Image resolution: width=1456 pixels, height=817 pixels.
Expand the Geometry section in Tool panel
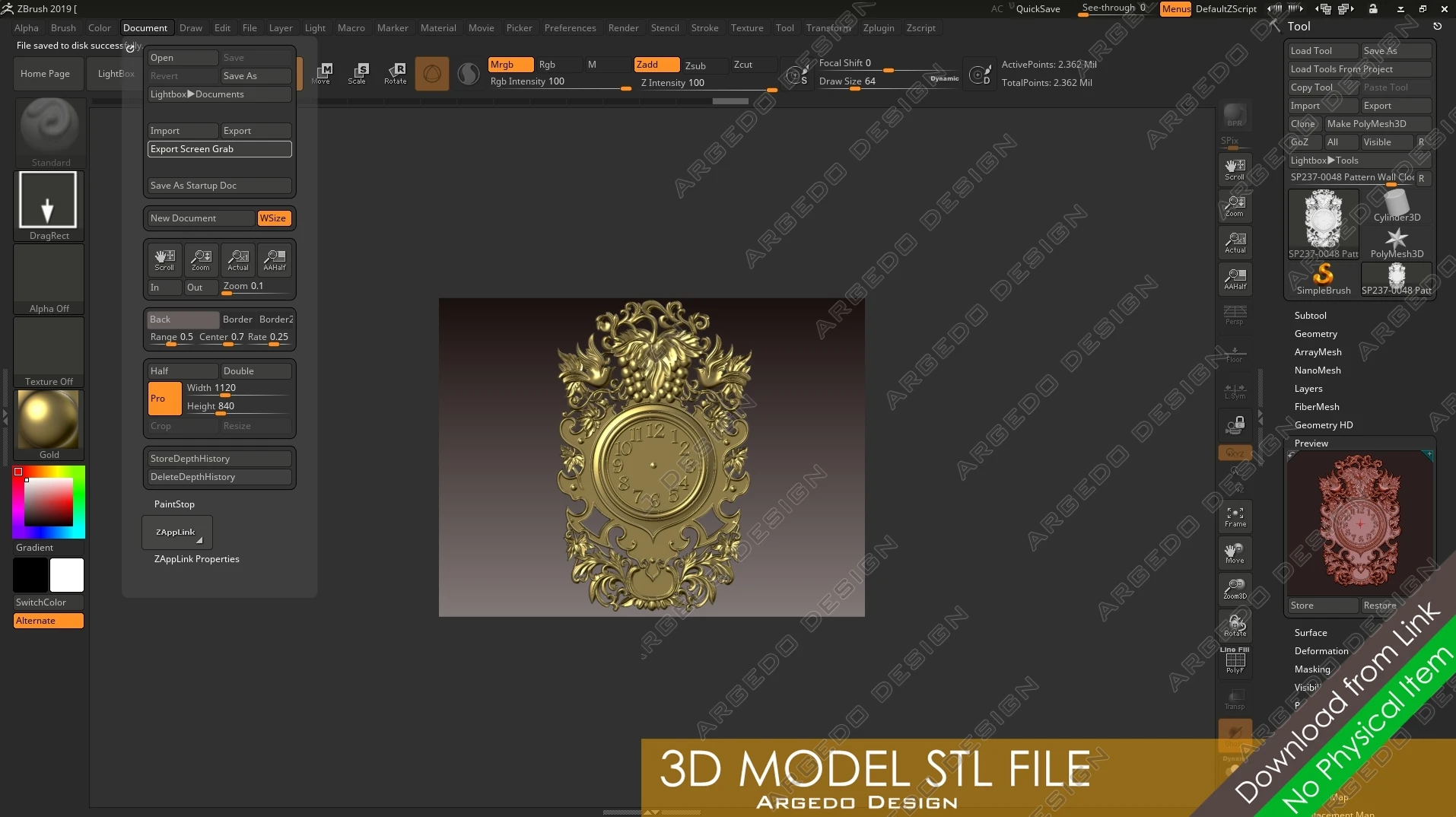pos(1315,334)
